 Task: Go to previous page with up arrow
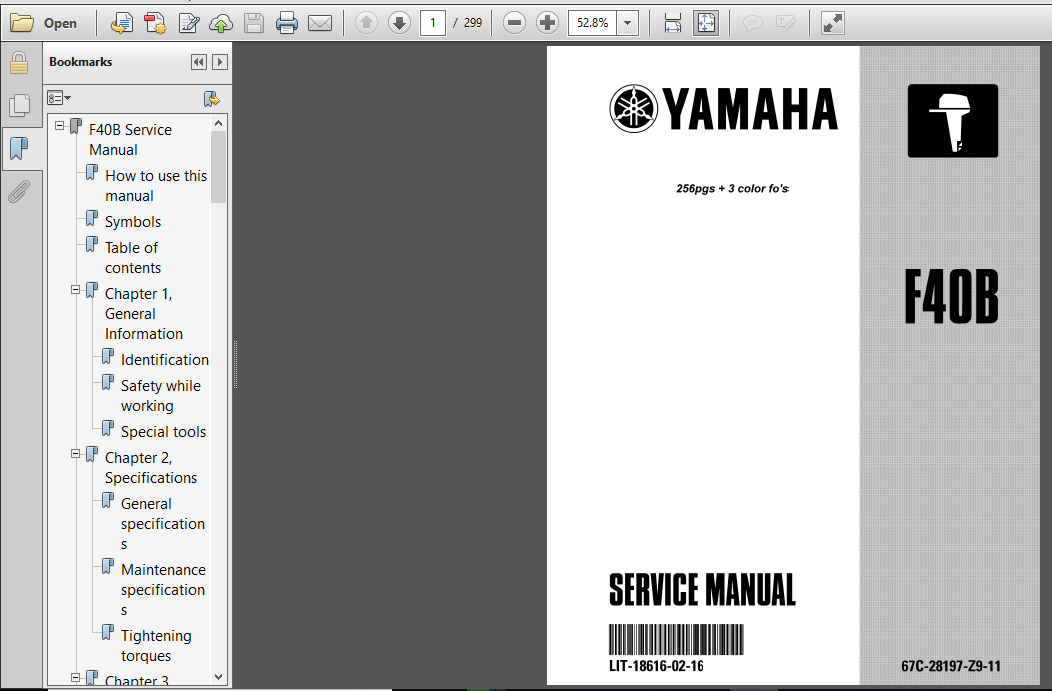[366, 23]
